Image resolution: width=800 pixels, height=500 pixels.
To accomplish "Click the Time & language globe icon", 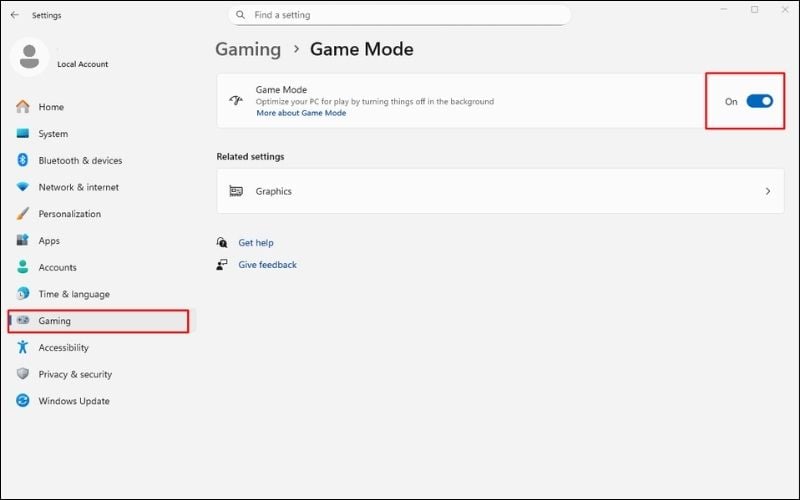I will click(22, 293).
